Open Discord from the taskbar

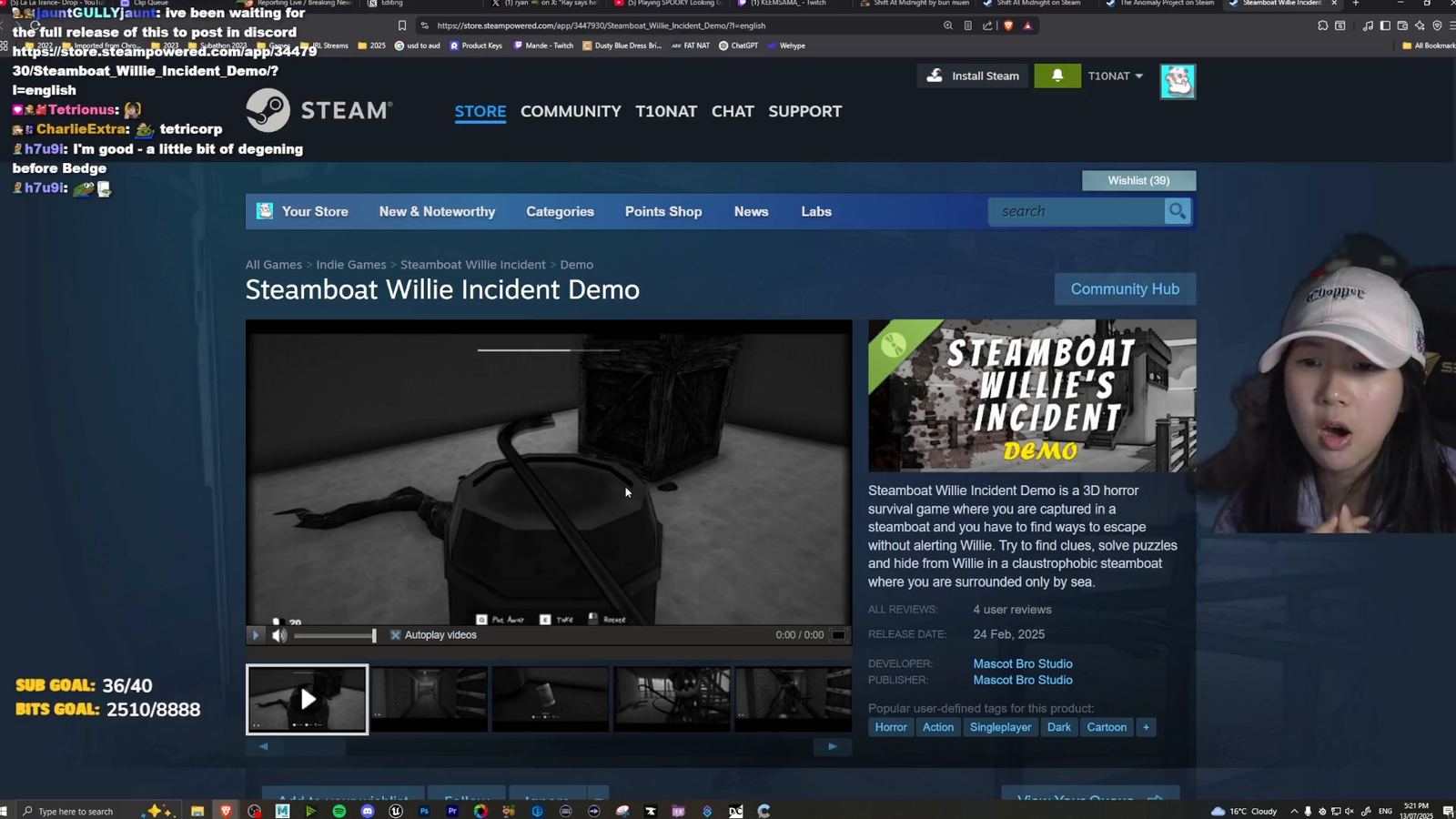368,811
